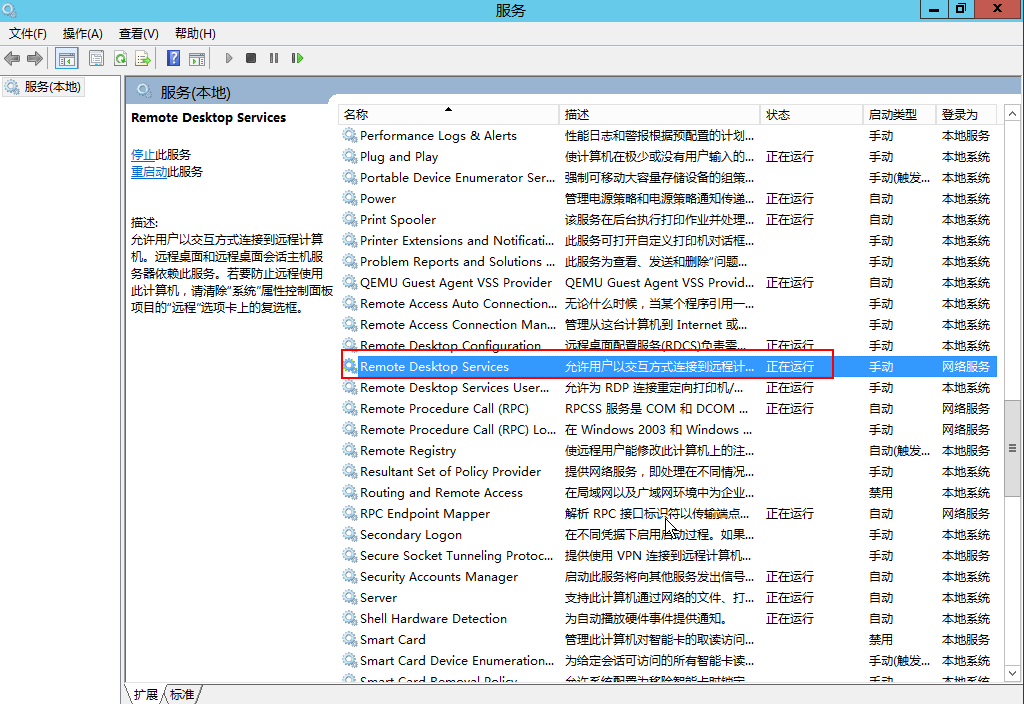Sort by the 名称 column header
Screen dimensions: 1024x704
point(448,114)
